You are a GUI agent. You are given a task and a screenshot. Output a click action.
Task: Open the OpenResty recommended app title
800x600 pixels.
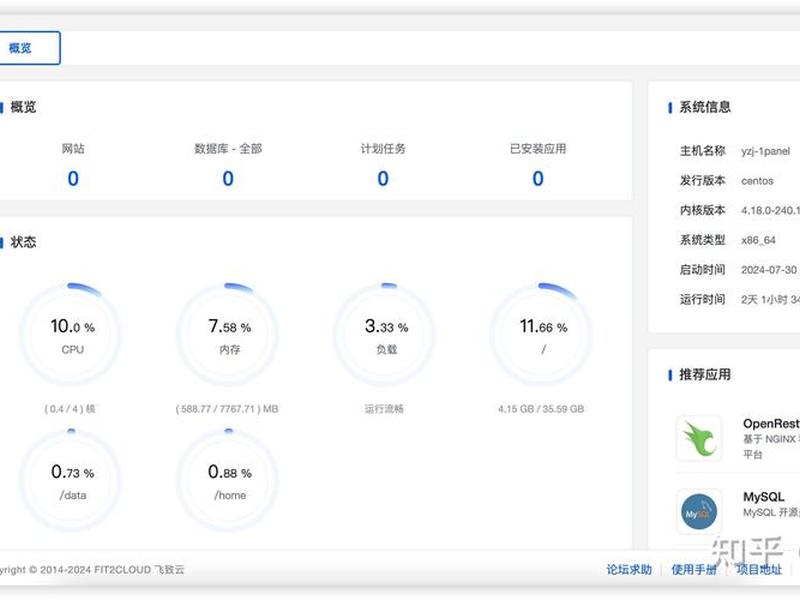point(771,423)
